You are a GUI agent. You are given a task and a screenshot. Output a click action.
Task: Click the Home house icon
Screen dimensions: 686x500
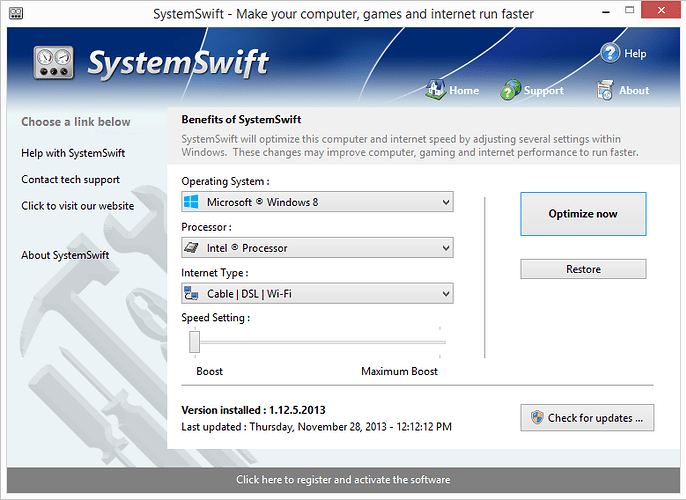pos(435,90)
